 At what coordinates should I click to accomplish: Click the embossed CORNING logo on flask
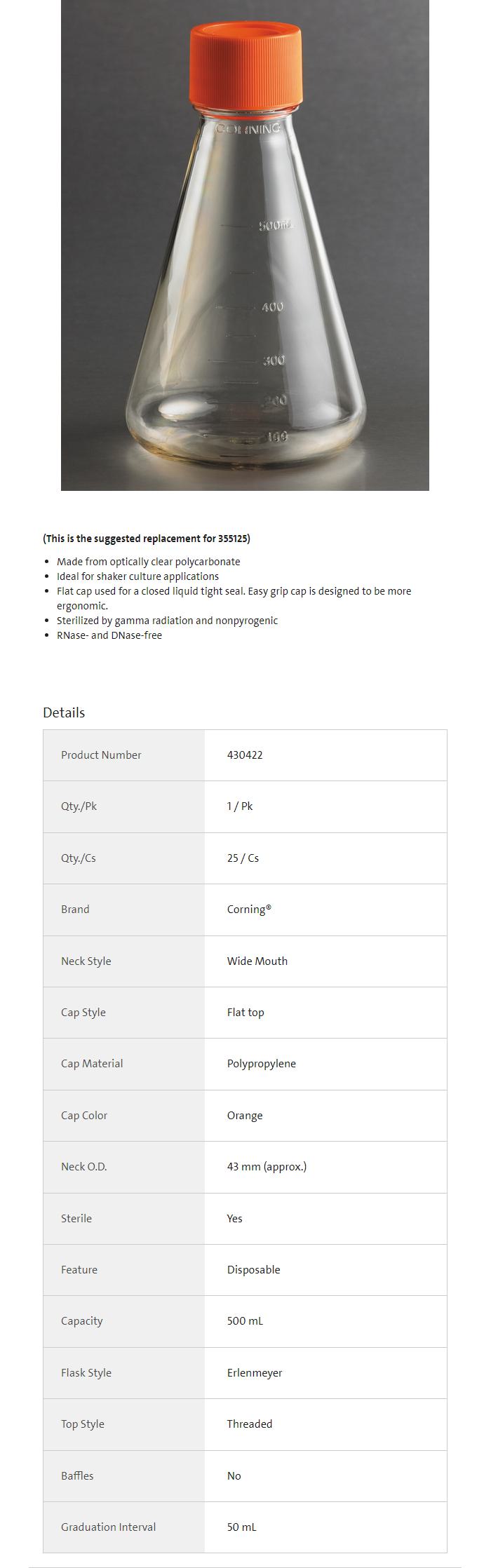[x=248, y=128]
